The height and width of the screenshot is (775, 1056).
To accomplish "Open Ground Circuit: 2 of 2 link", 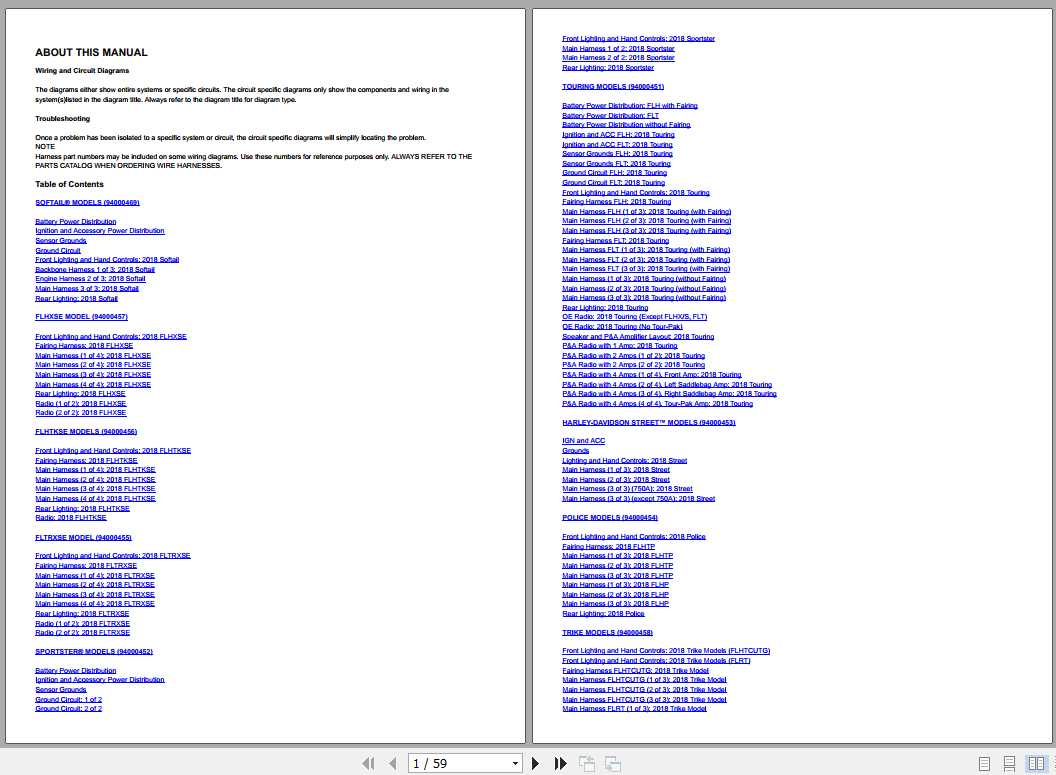I will click(x=69, y=709).
